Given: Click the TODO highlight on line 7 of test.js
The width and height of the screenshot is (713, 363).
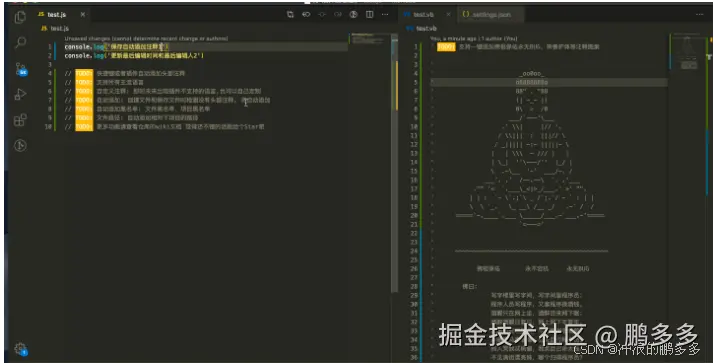Looking at the screenshot, I should (84, 100).
